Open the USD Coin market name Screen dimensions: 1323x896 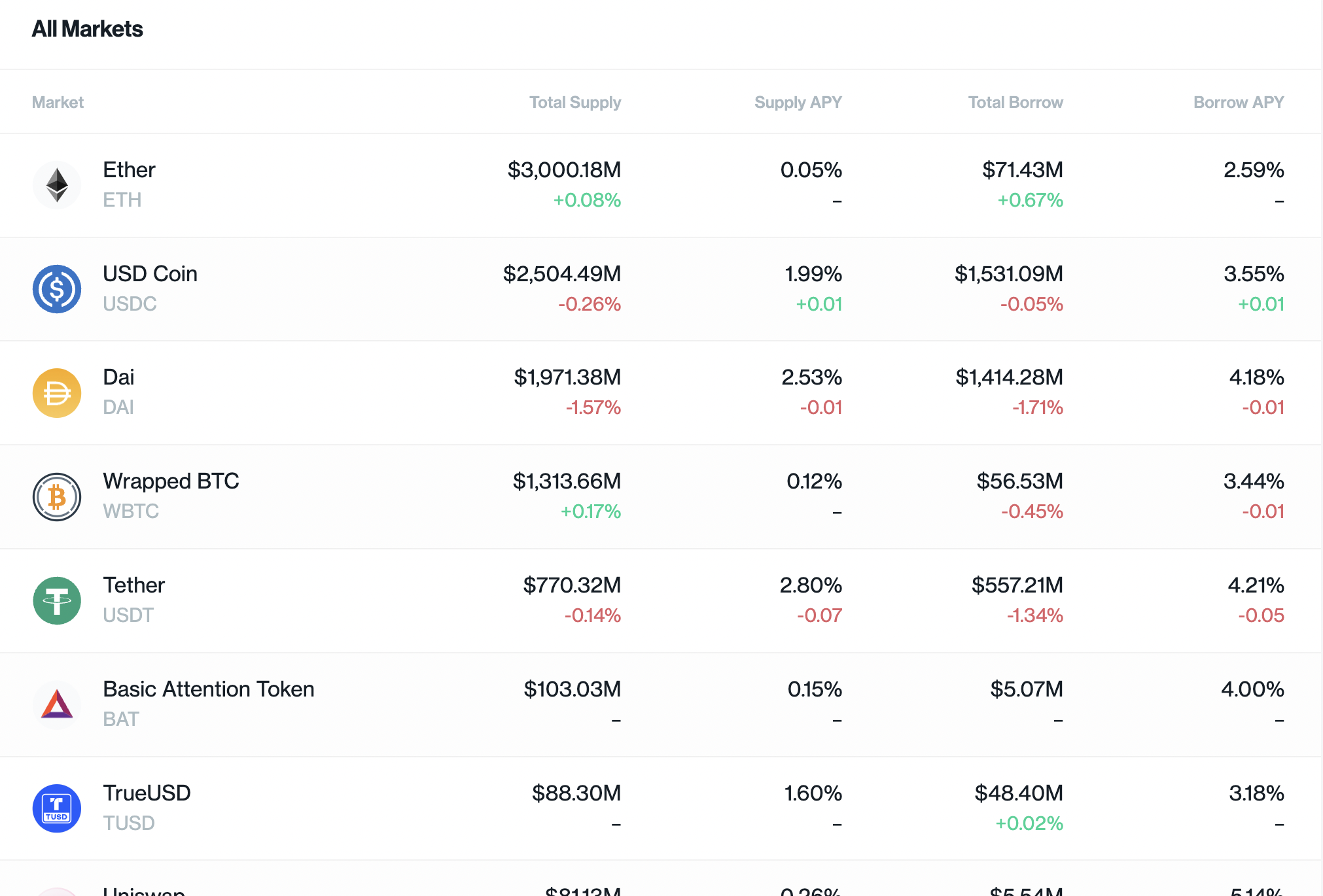[x=150, y=274]
